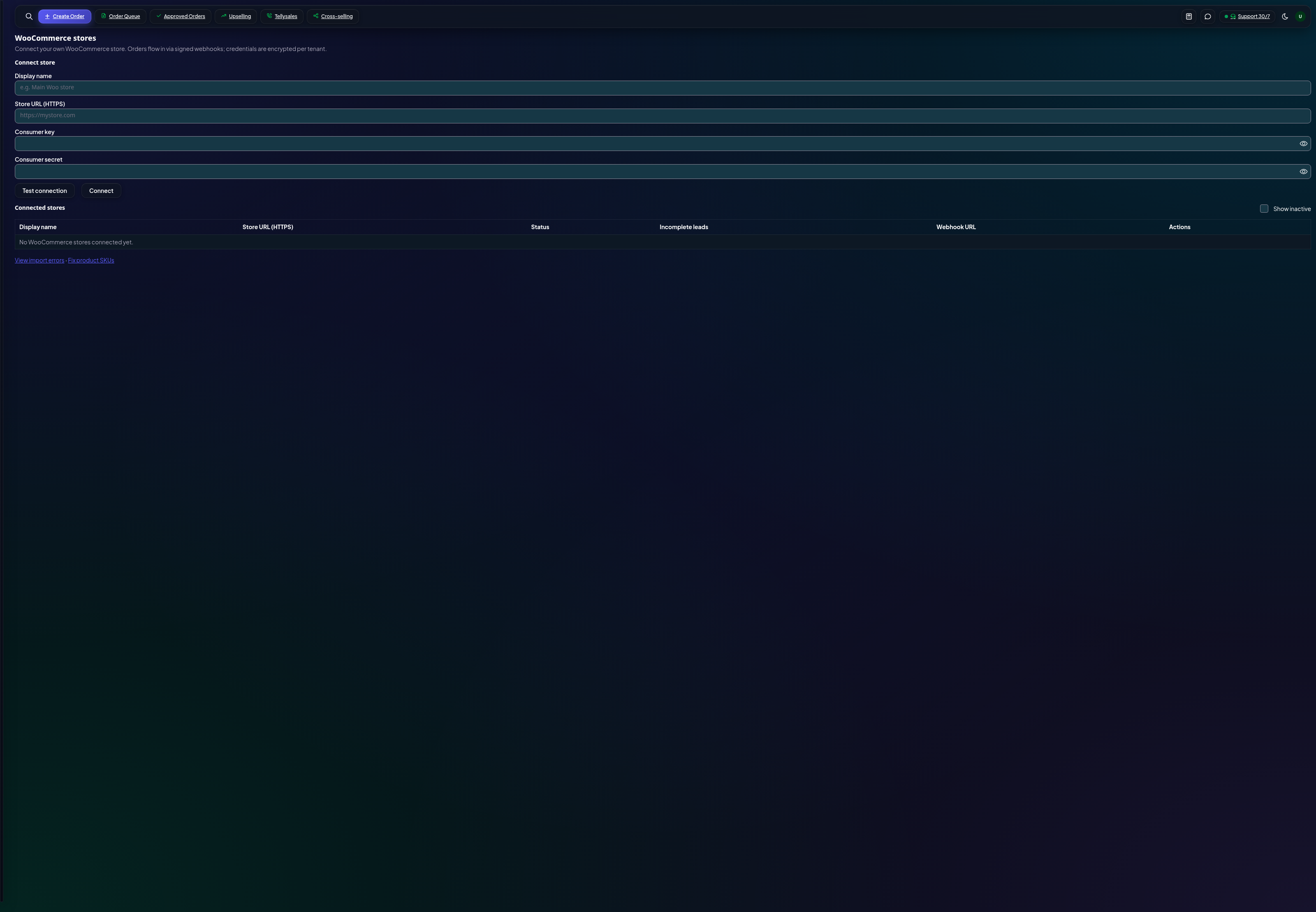Click the Incomplete leads column header
Screen dimensions: 1316x912
point(683,227)
